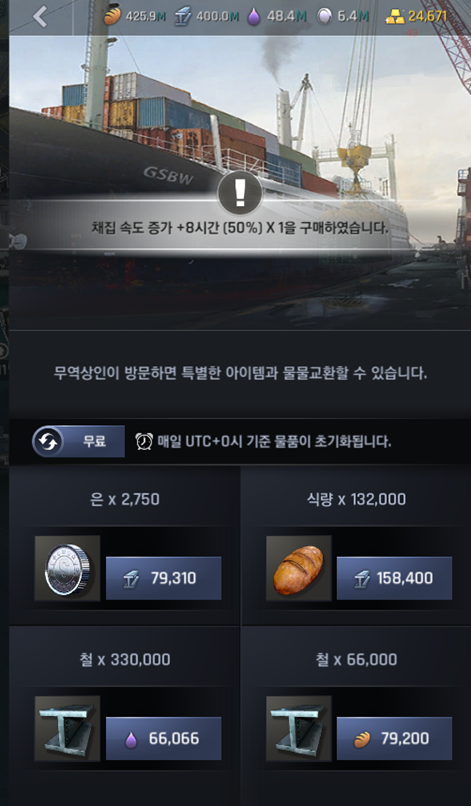471x806 pixels.
Task: Tap the exclamation mark notification icon
Action: pos(240,193)
